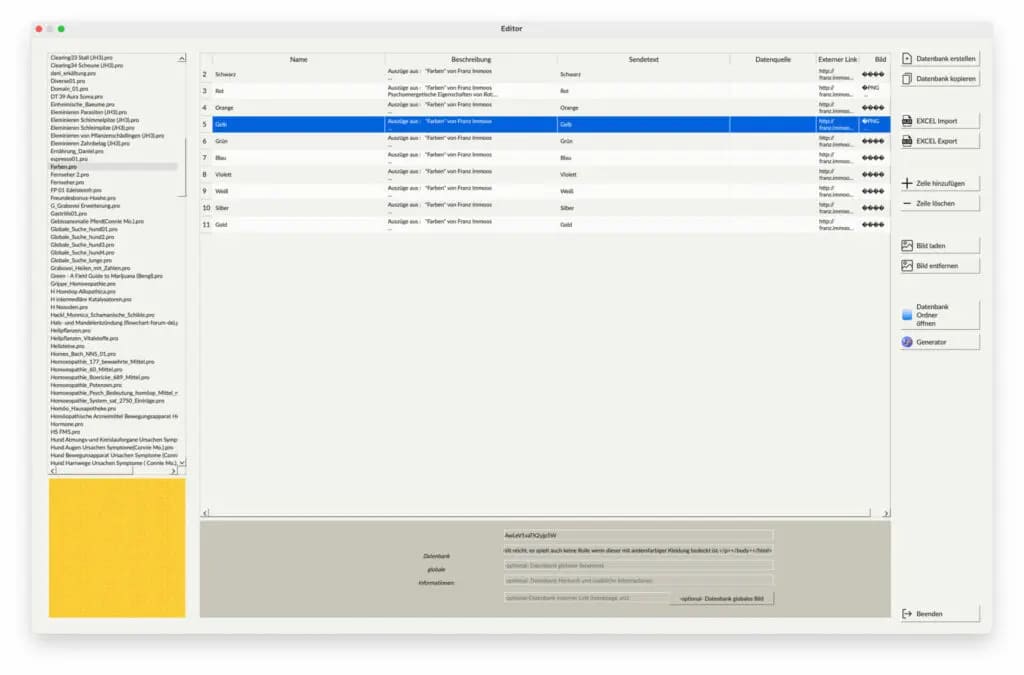Click the Datenbank kopieren icon
Screen dimensions: 1024x675
click(907, 79)
